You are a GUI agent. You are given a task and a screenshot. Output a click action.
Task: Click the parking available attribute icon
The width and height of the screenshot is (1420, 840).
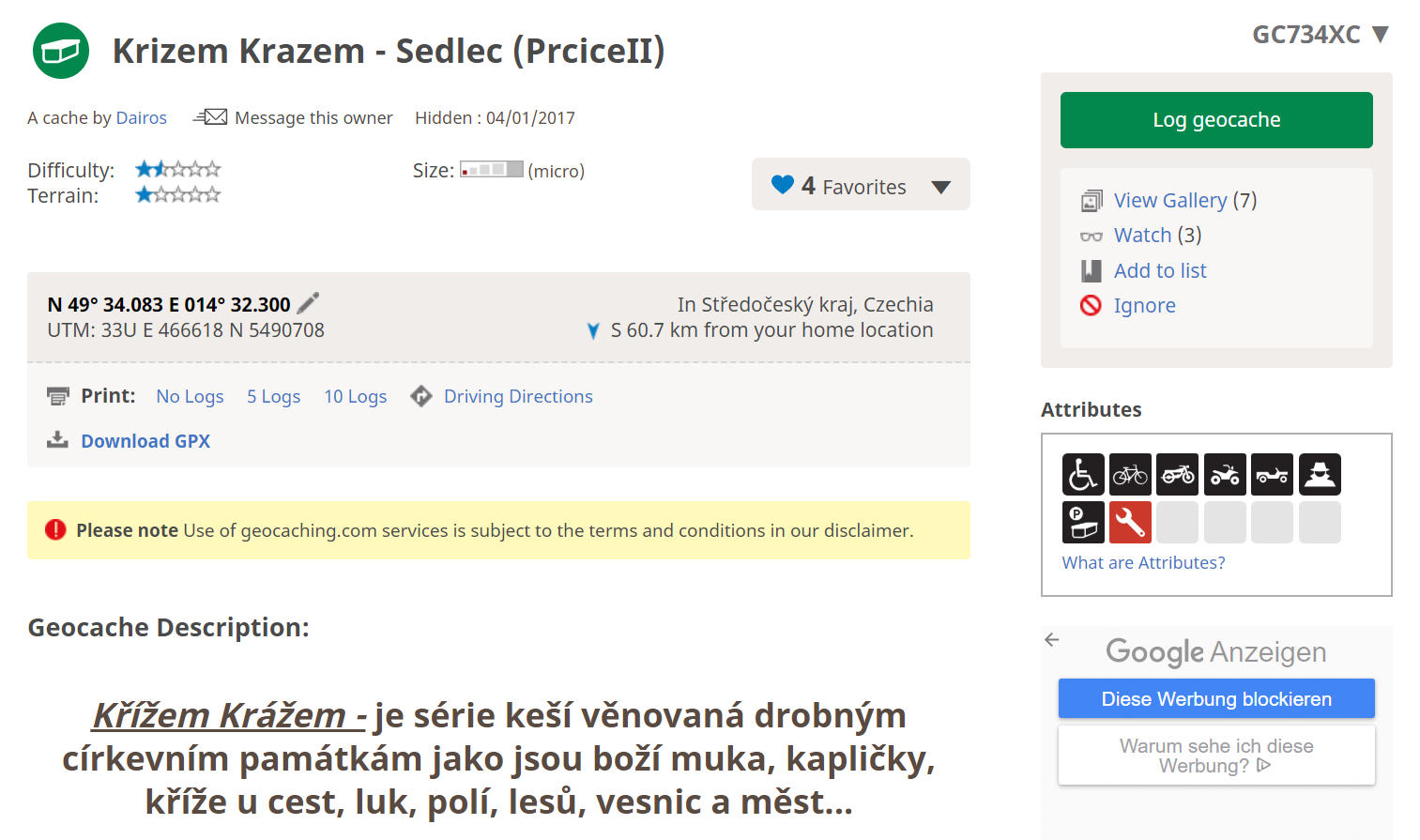pyautogui.click(x=1082, y=522)
